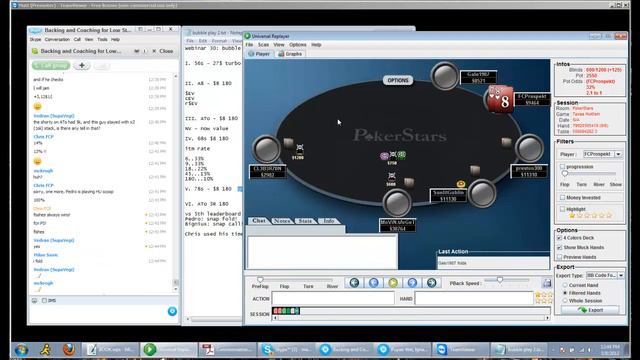Select Filtered Hands export radio

click(565, 293)
